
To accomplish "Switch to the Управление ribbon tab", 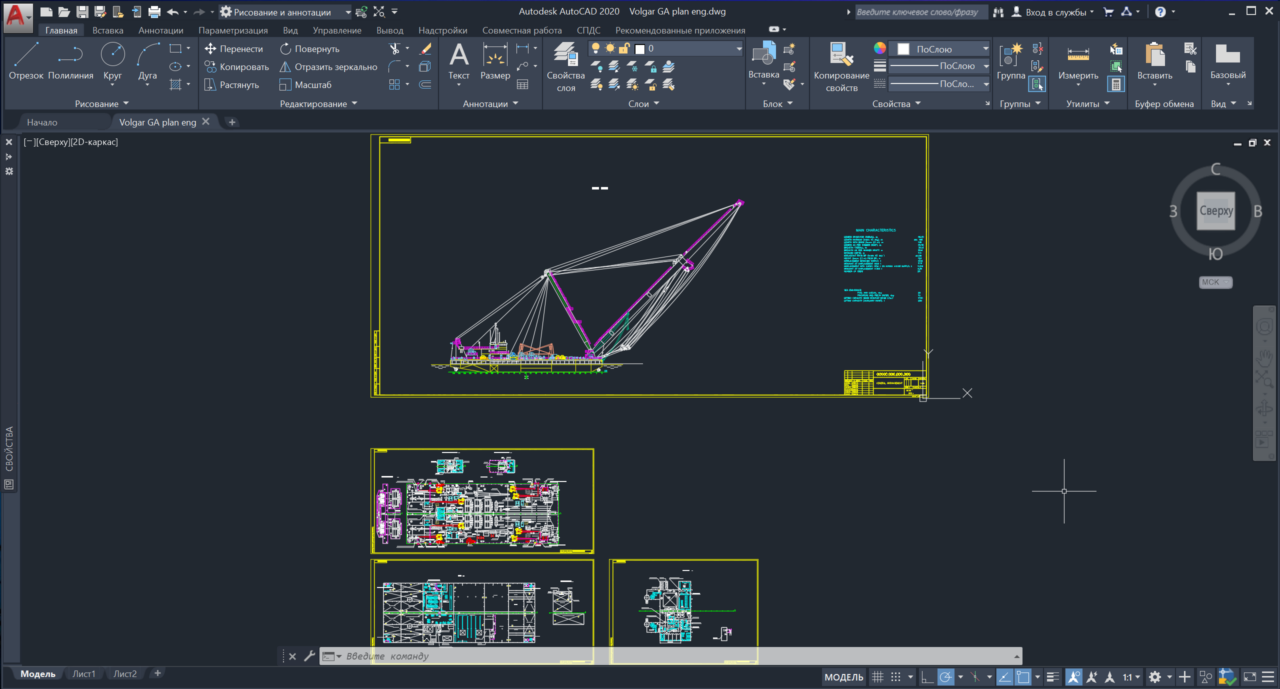I will 336,30.
